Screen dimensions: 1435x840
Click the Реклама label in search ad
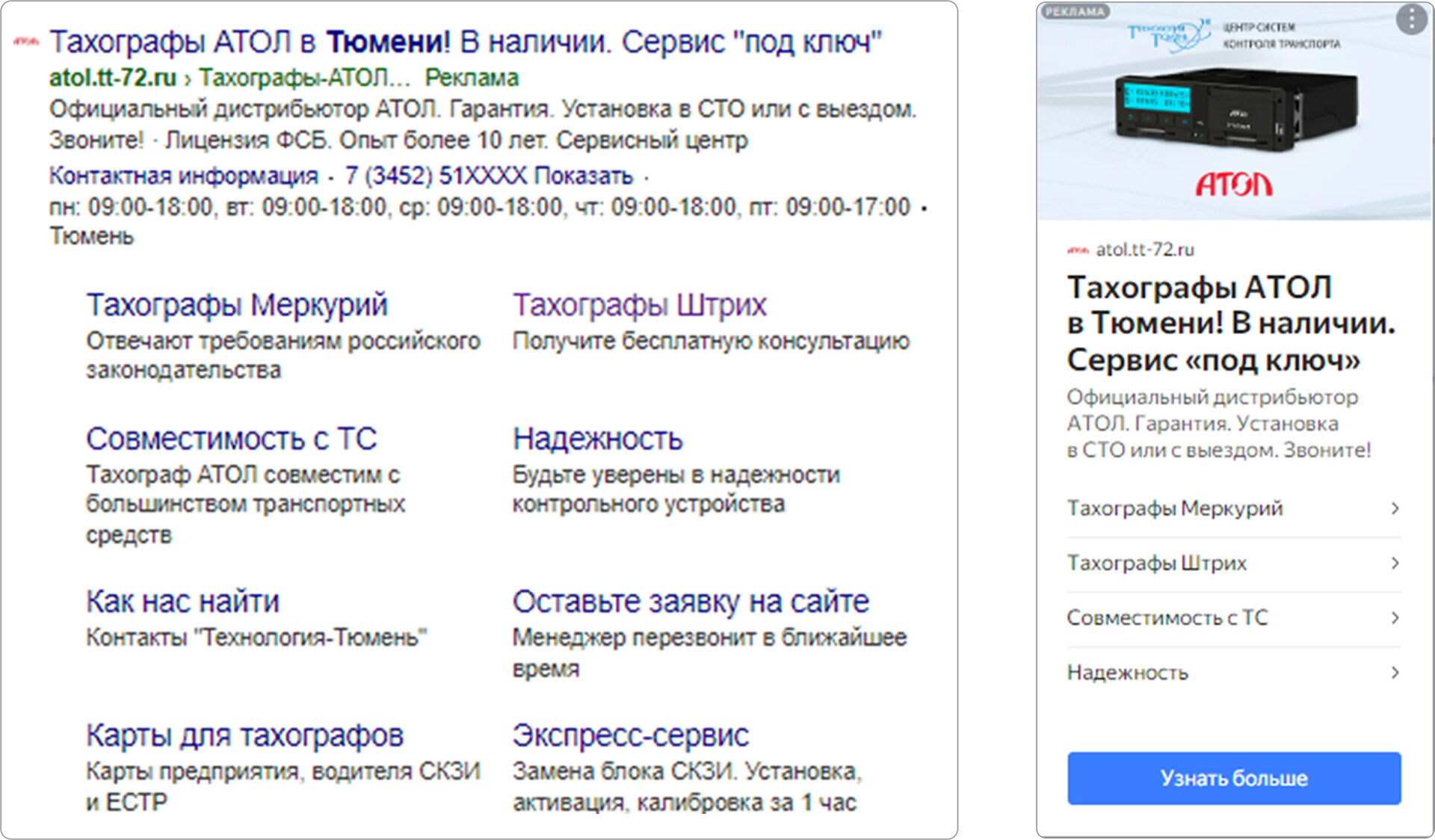[472, 78]
